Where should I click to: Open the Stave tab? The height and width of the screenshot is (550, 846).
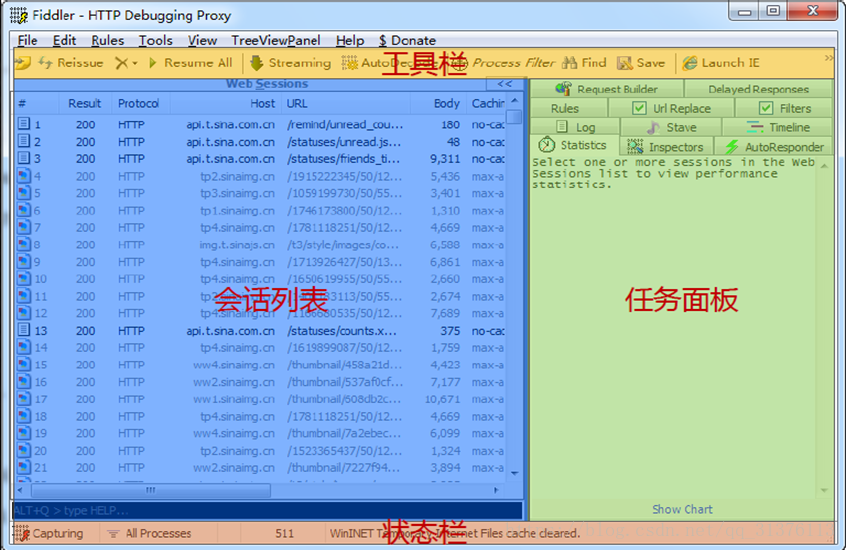[671, 127]
